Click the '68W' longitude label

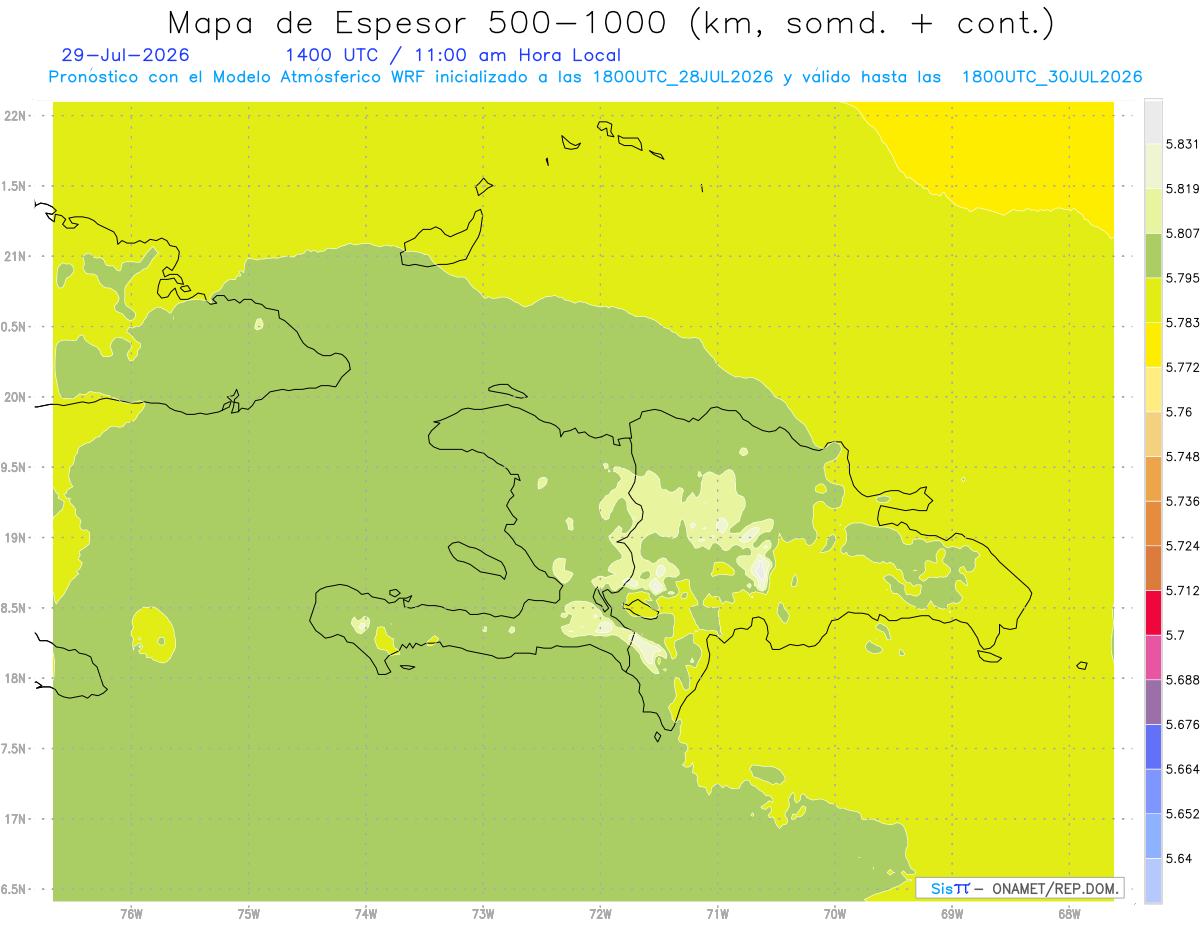click(x=1069, y=914)
